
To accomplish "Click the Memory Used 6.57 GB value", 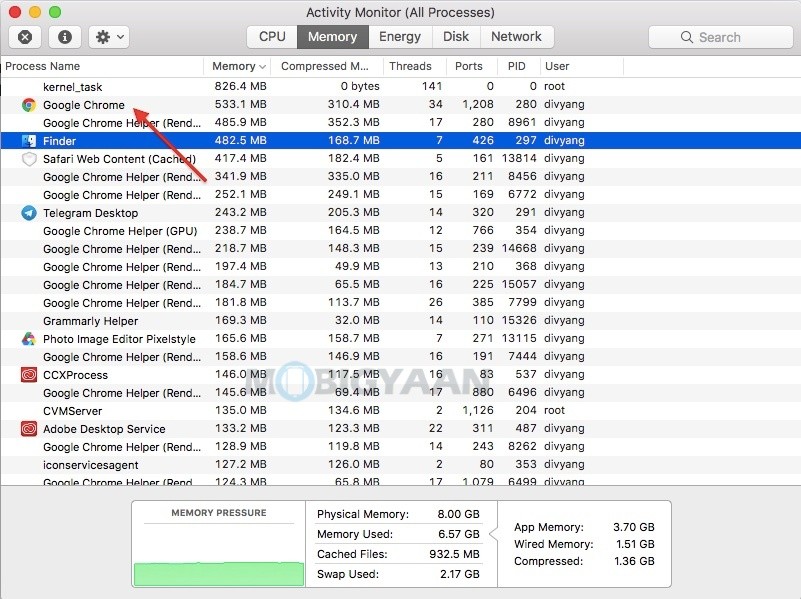I will coord(459,534).
